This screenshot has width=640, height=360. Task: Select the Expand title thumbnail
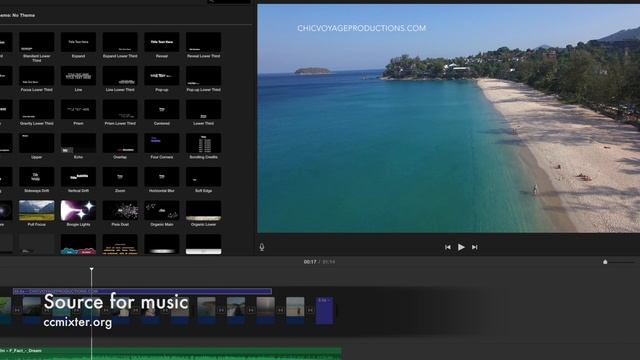pyautogui.click(x=78, y=42)
